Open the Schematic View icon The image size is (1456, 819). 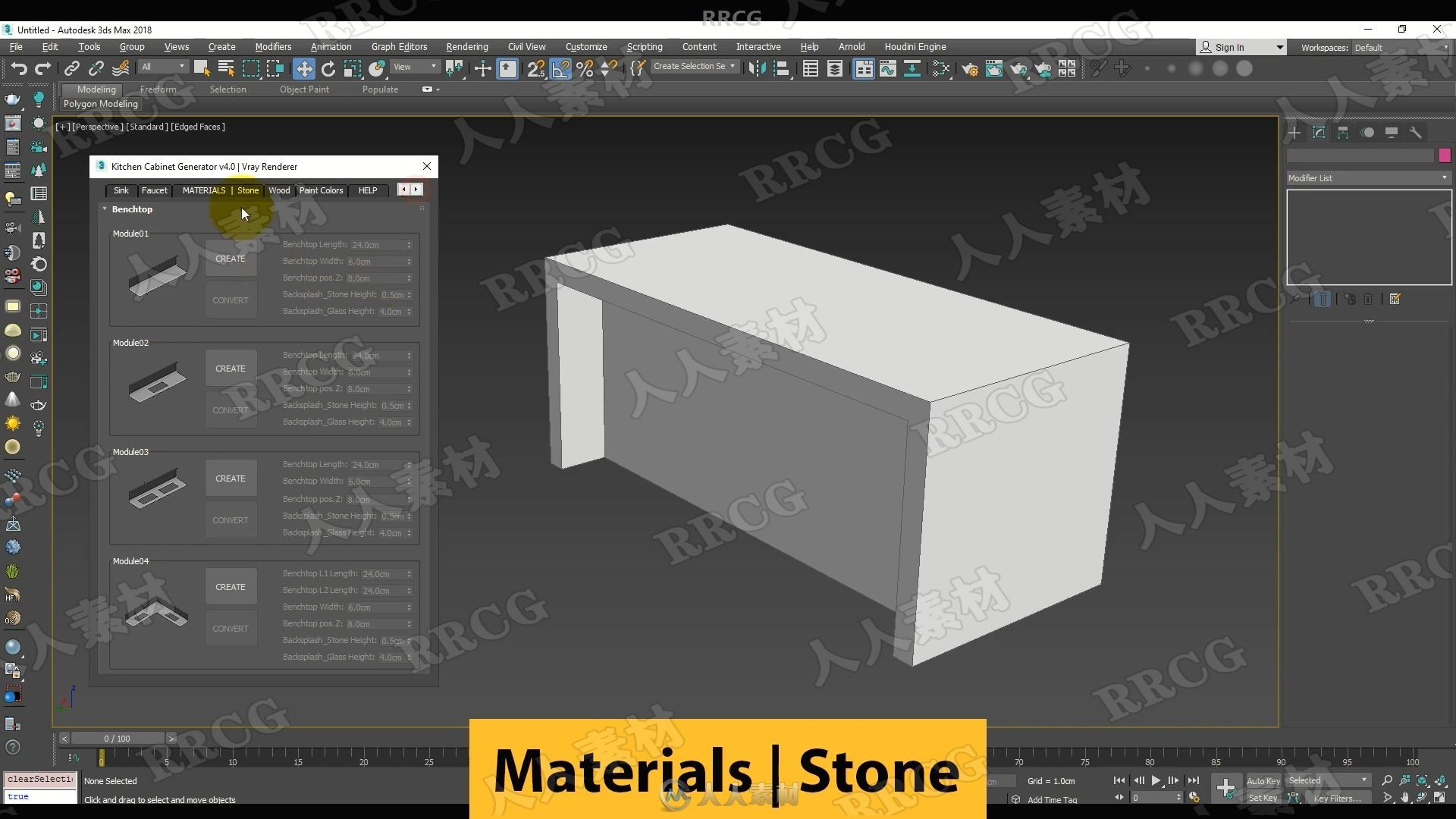pos(912,69)
